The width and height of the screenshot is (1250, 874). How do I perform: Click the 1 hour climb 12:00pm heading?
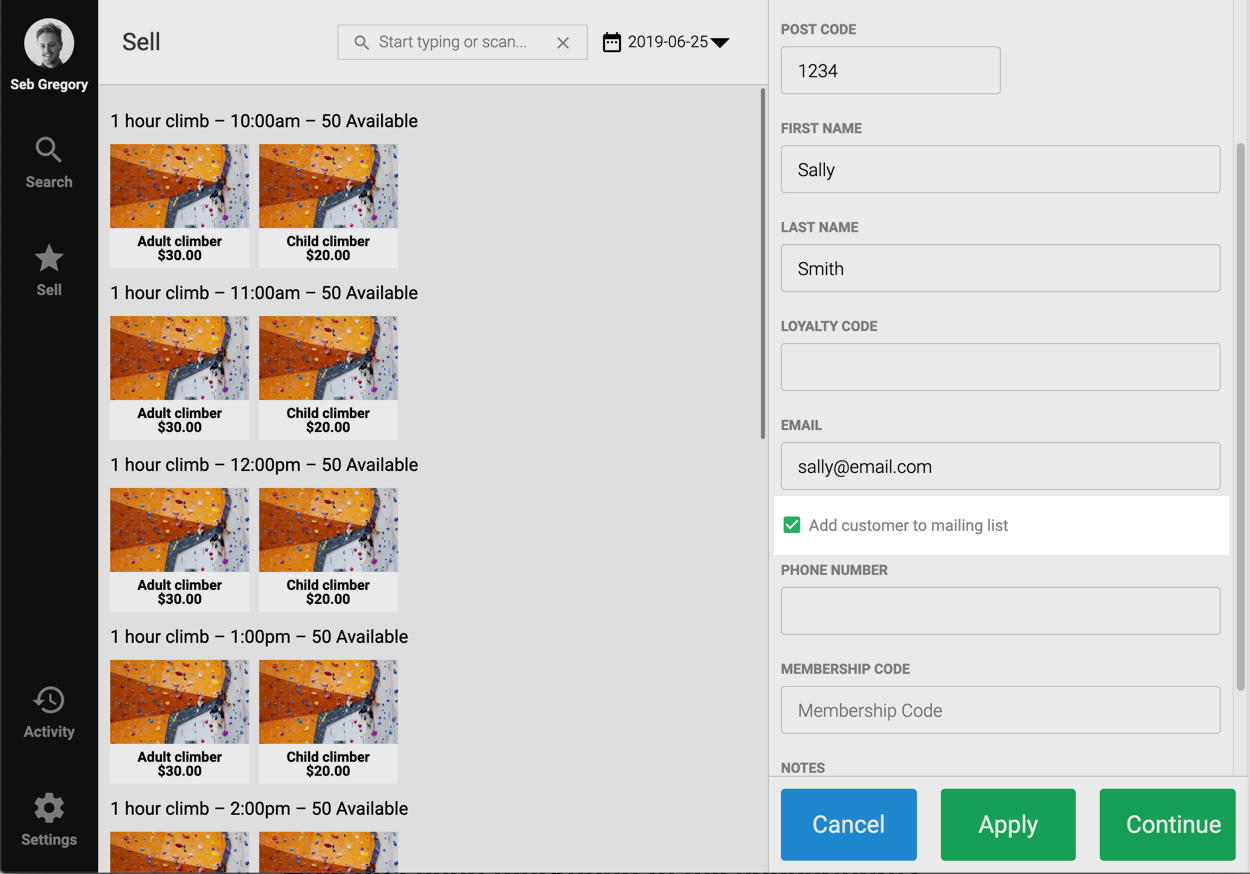(x=264, y=465)
